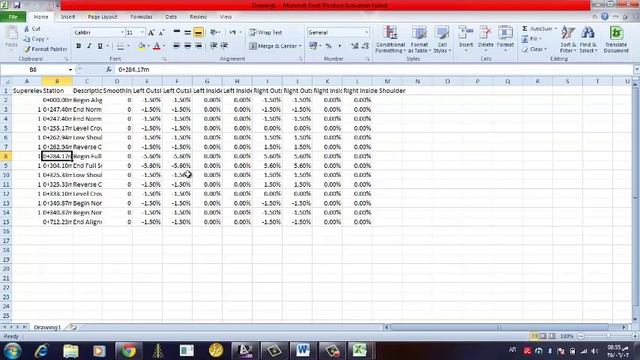Toggle Underline formatting

click(100, 46)
